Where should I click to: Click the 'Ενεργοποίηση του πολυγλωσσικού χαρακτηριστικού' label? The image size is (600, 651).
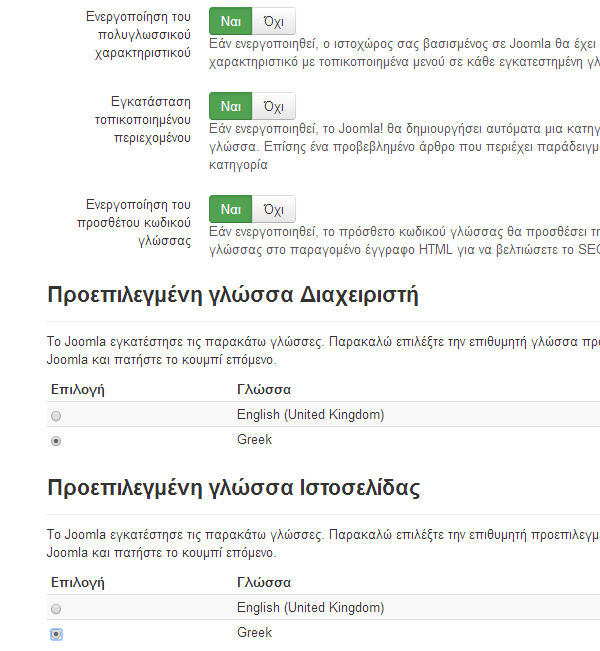(x=138, y=34)
